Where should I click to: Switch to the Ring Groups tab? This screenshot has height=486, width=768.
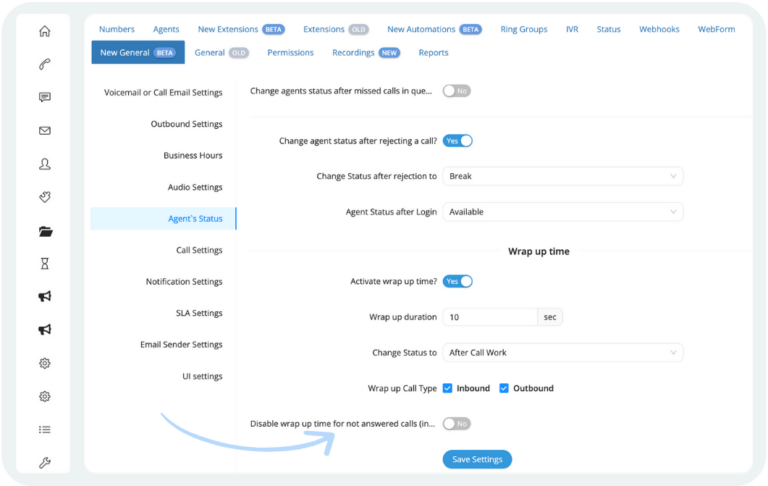pos(524,29)
